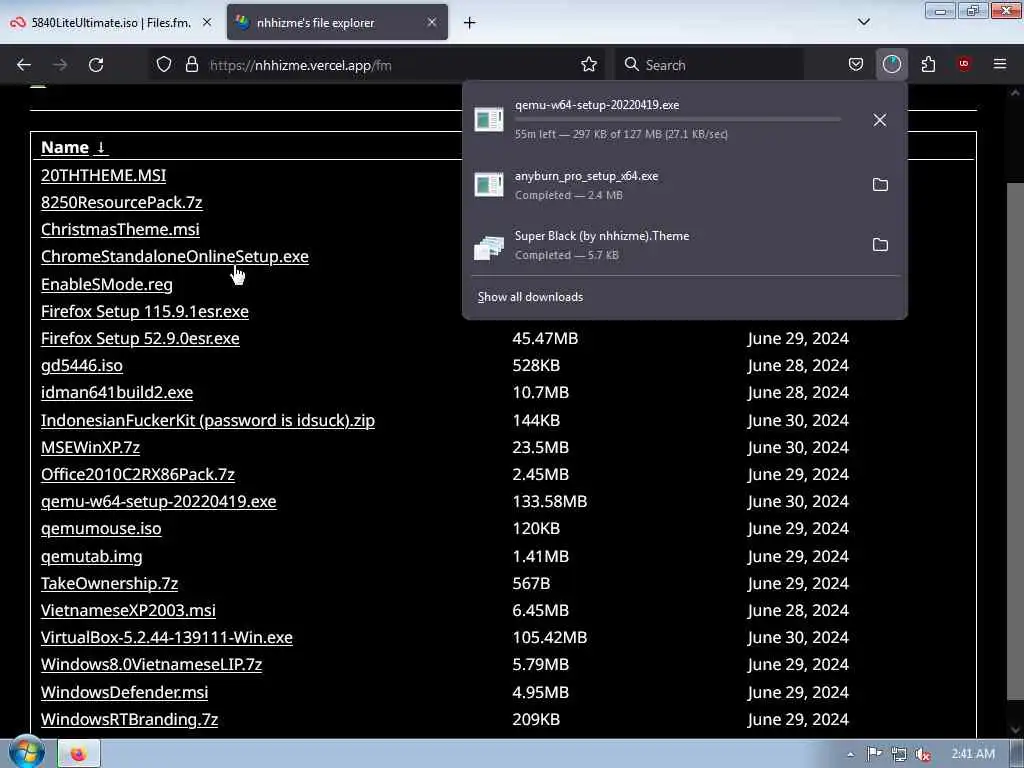Click the Super Black Theme download entry
1024x768 pixels.
[x=665, y=246]
